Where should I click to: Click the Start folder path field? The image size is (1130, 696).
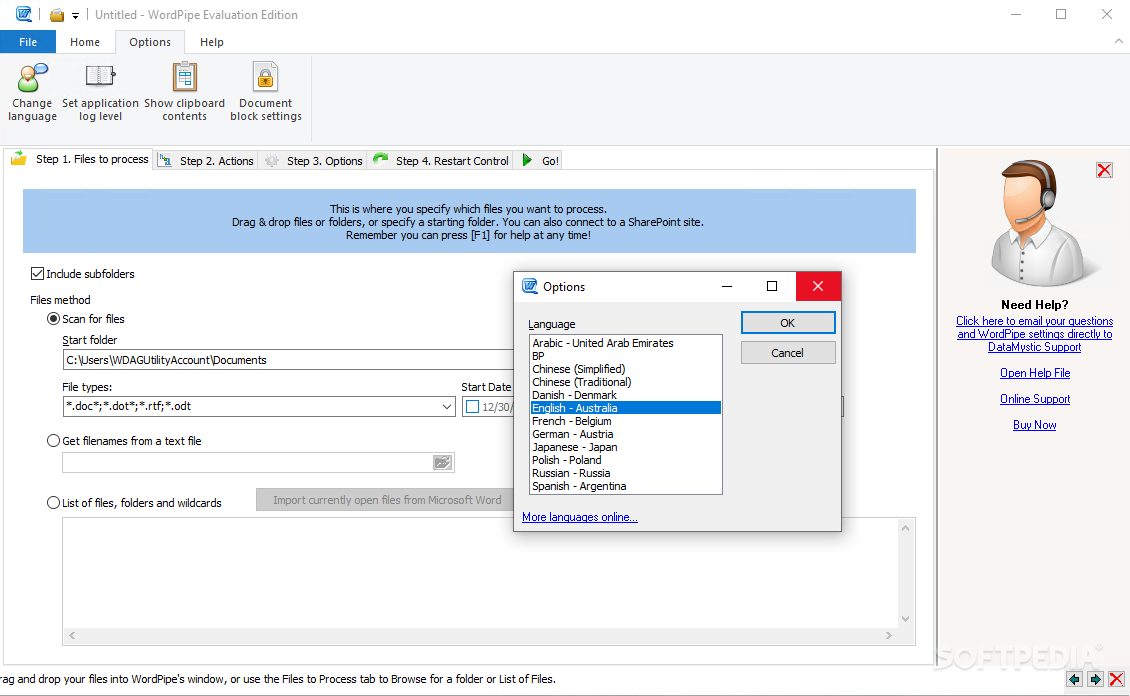(288, 360)
